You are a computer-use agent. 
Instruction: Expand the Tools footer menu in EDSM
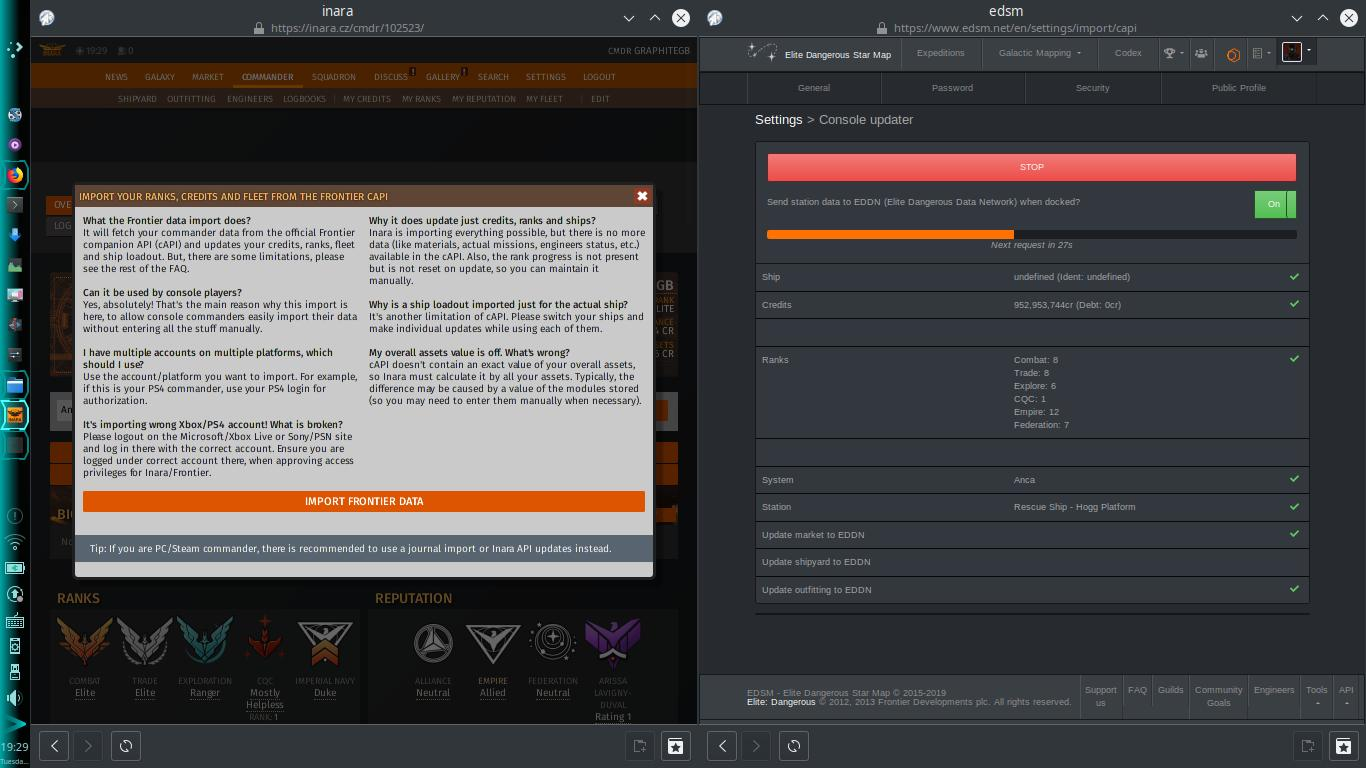pyautogui.click(x=1317, y=696)
